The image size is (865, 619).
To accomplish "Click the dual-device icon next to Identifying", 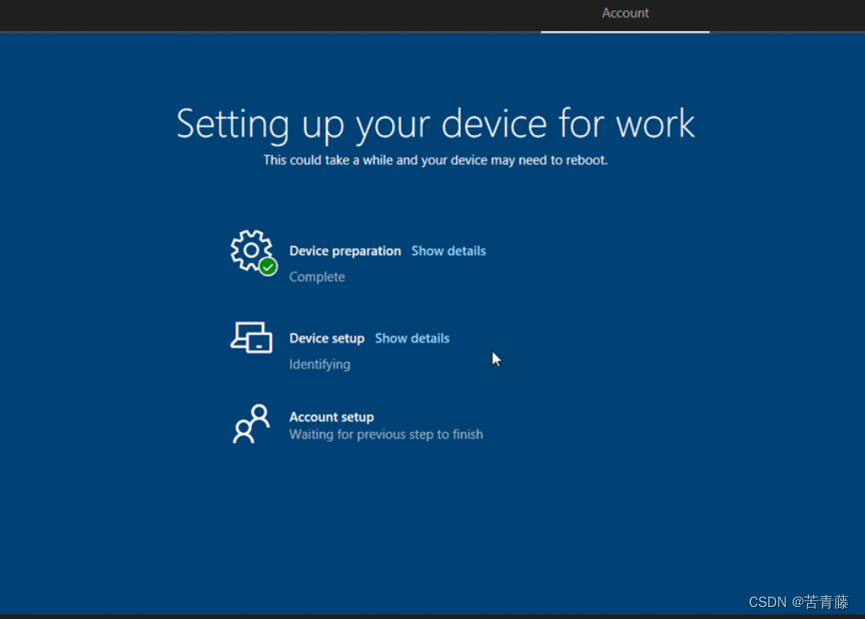I will [x=252, y=338].
